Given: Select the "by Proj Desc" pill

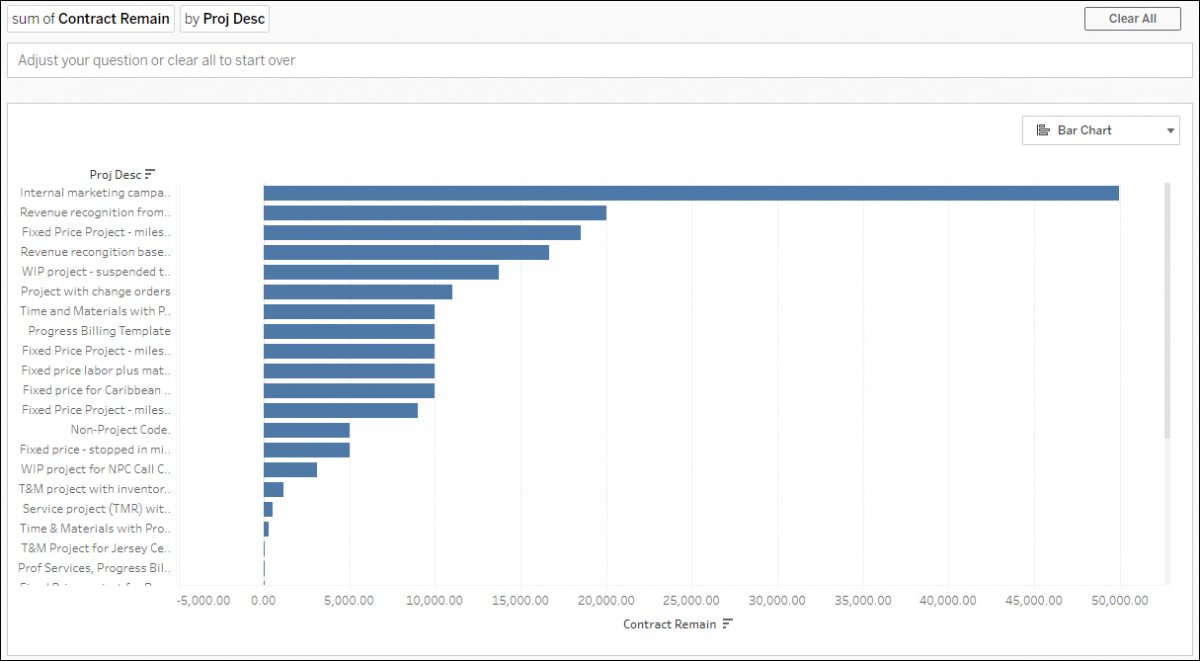Looking at the screenshot, I should click(224, 19).
